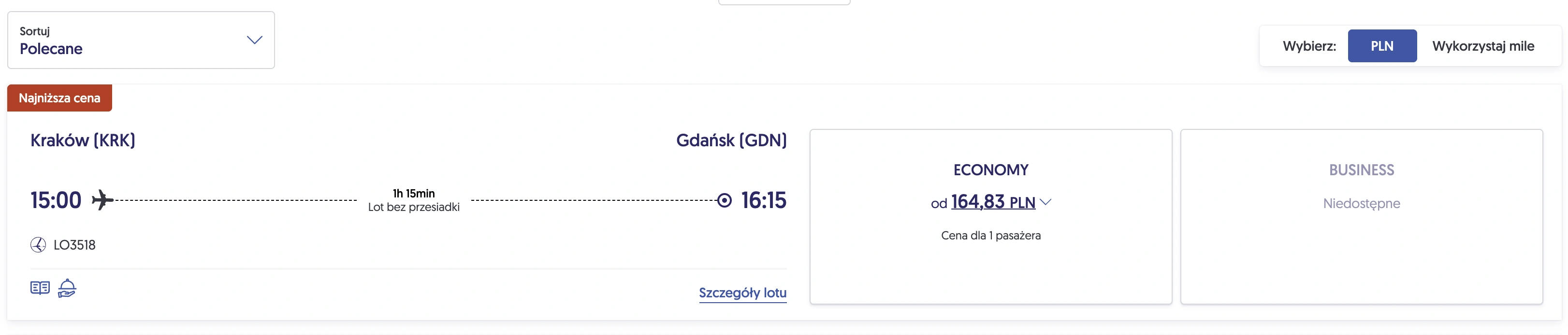Click the fare conditions booklet icon
This screenshot has width=1568, height=335.
coord(40,287)
